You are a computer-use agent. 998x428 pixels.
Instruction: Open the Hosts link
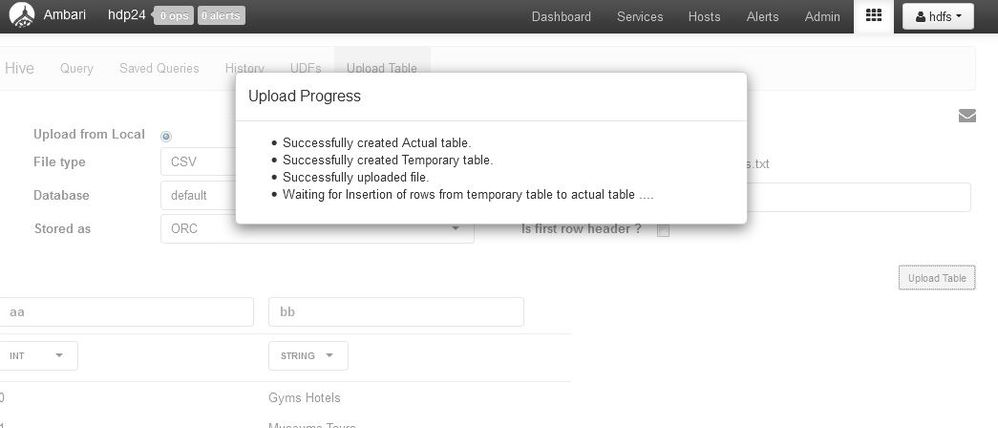point(704,17)
